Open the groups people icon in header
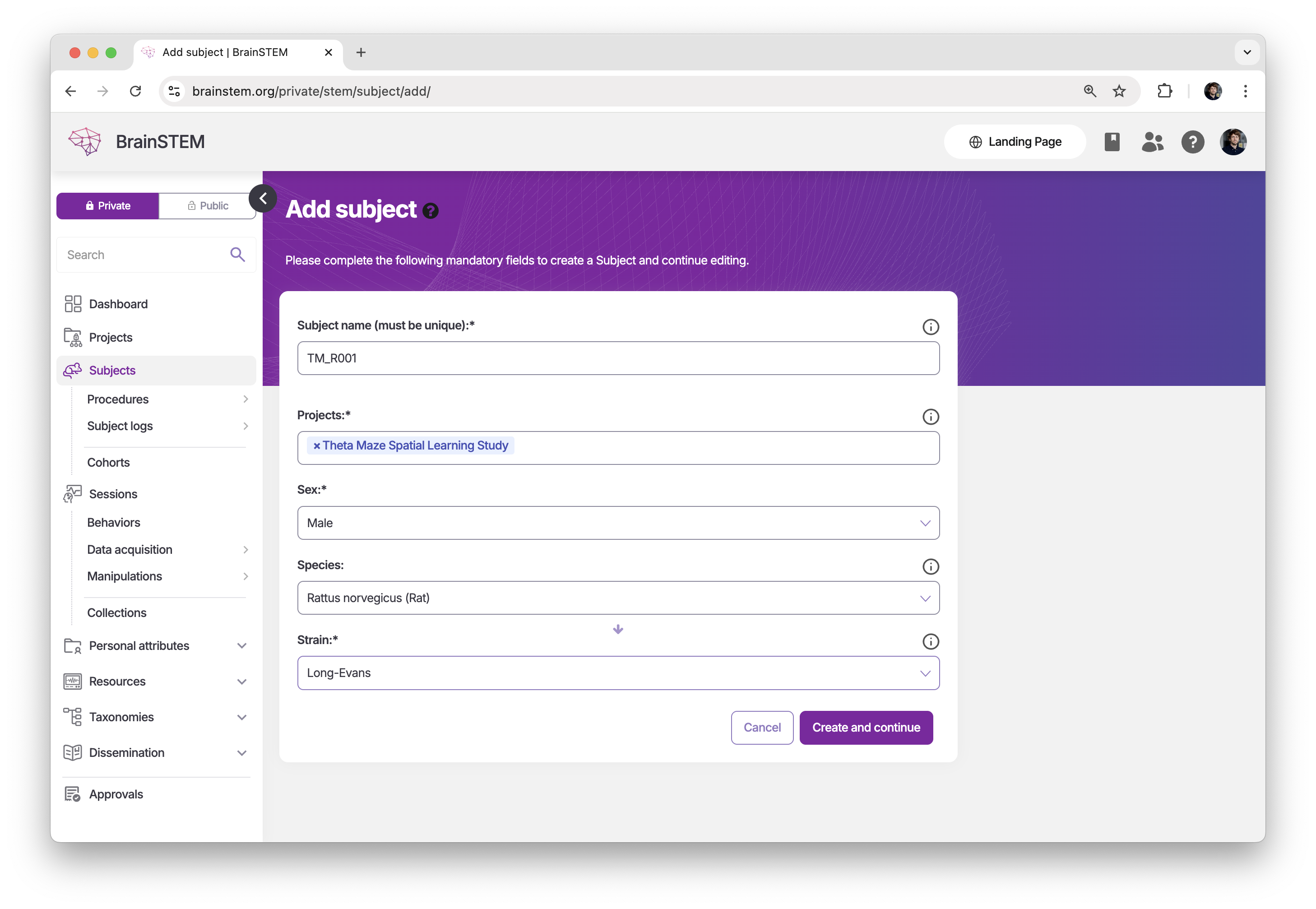 pos(1152,142)
